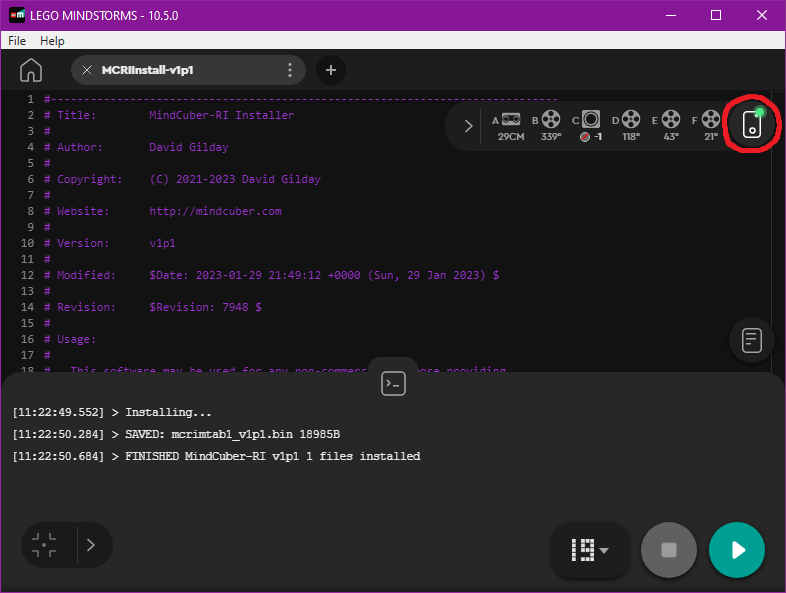Open the MCRIInstall-v1p1 tab options menu

[x=290, y=70]
